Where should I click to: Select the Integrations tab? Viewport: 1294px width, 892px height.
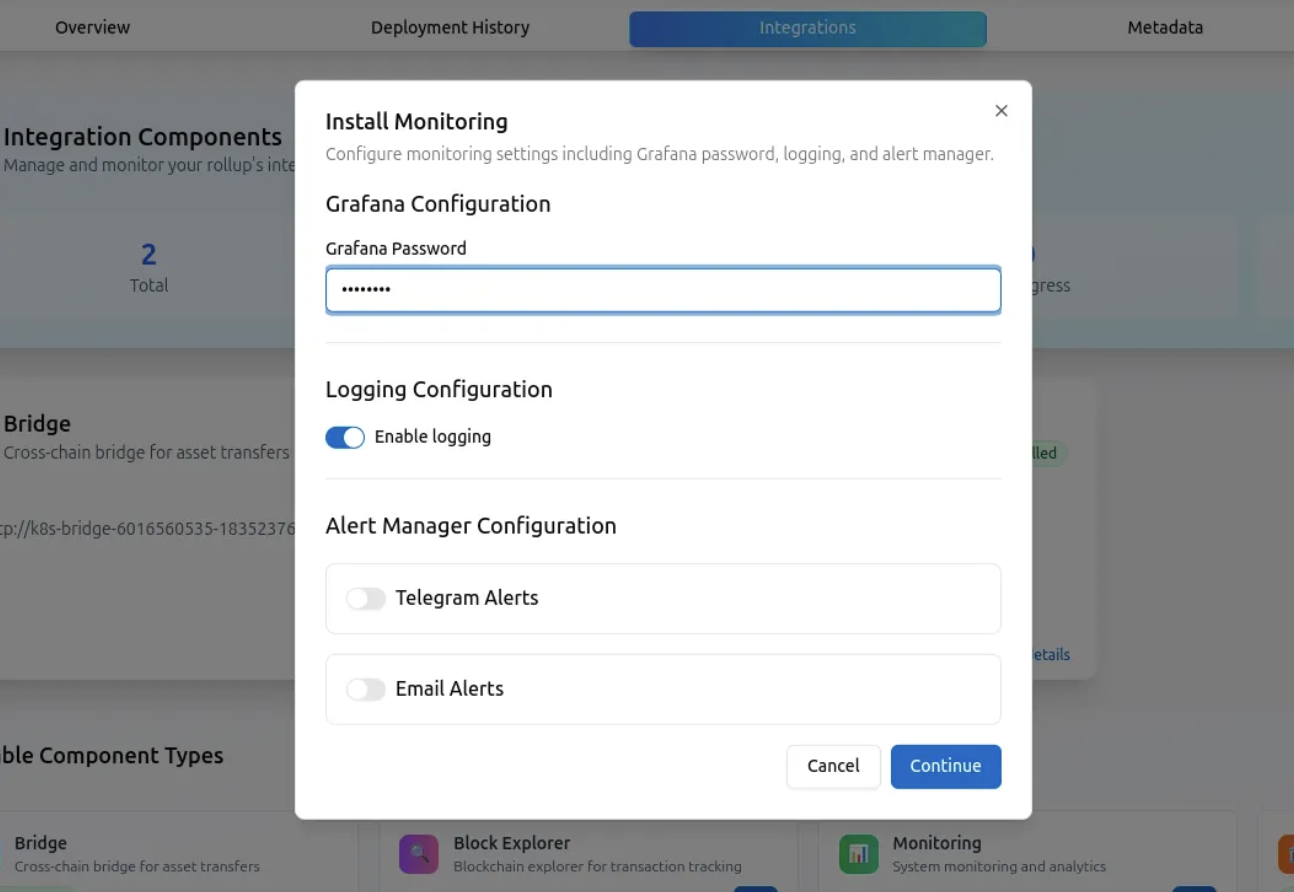click(807, 28)
